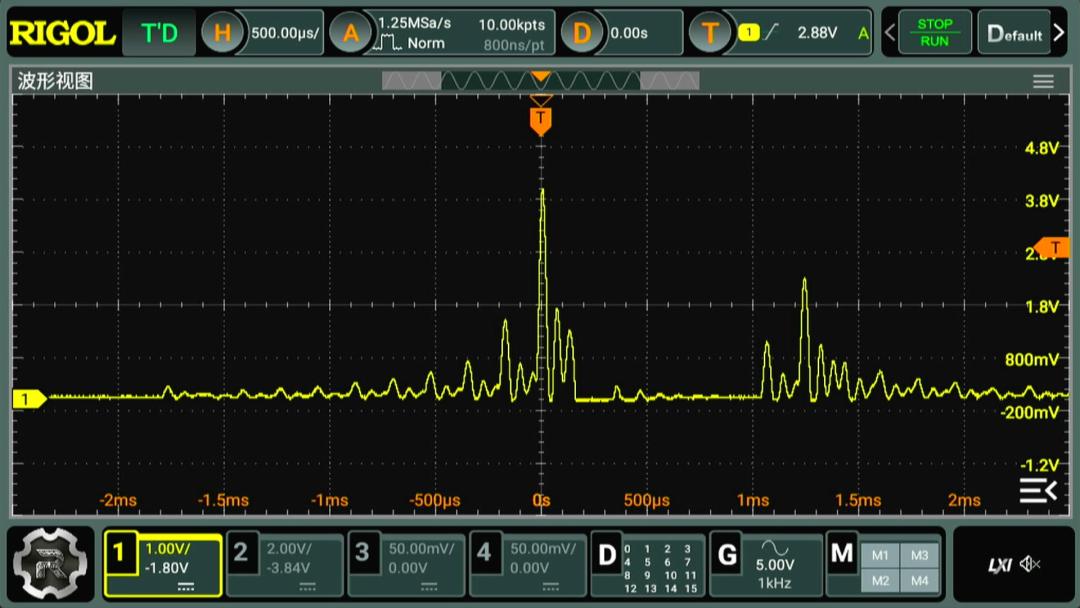Viewport: 1080px width, 608px height.
Task: Select the Math M4 operation
Action: coord(919,580)
